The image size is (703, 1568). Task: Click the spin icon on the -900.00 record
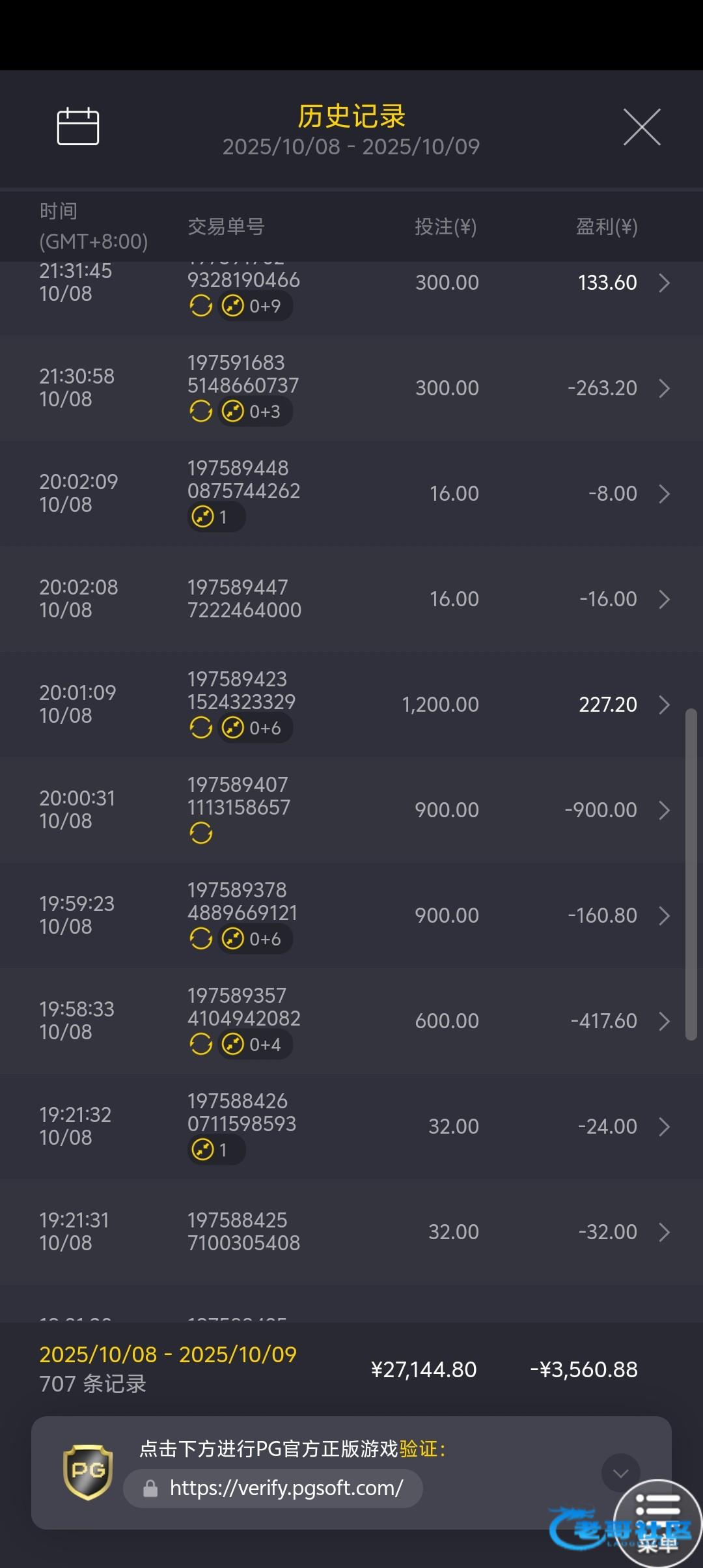(201, 833)
